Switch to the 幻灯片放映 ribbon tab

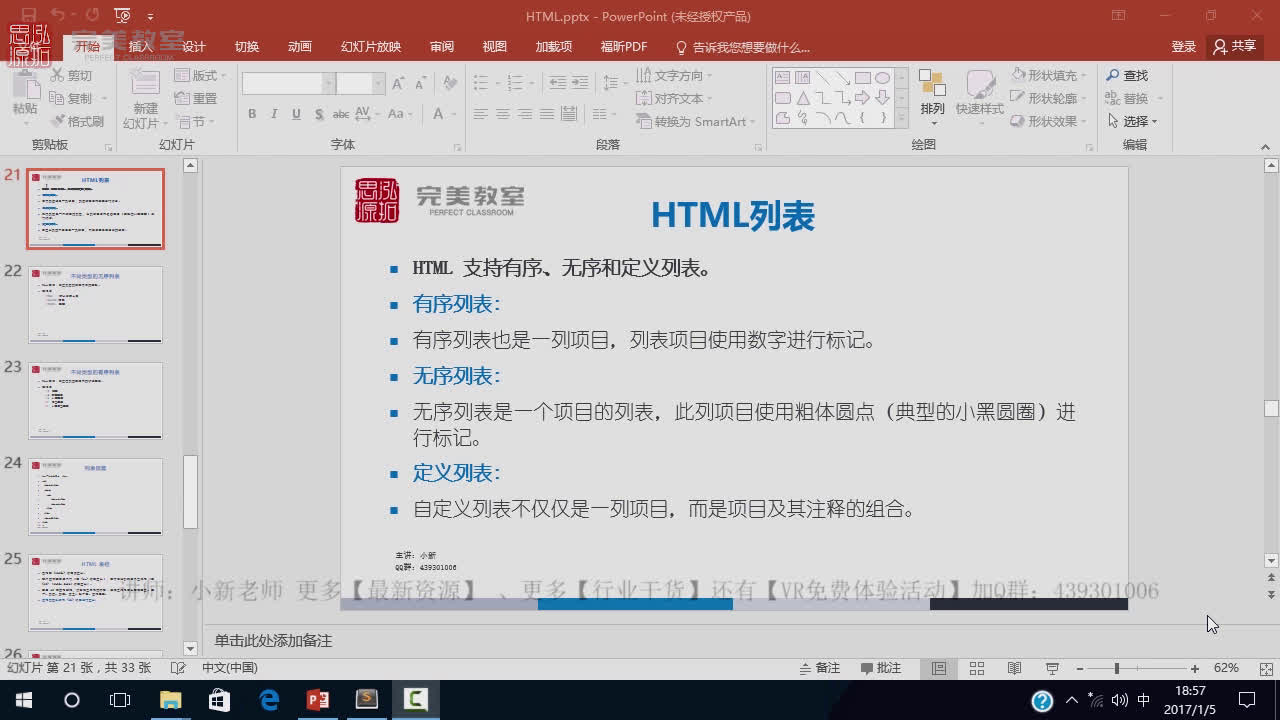(369, 46)
